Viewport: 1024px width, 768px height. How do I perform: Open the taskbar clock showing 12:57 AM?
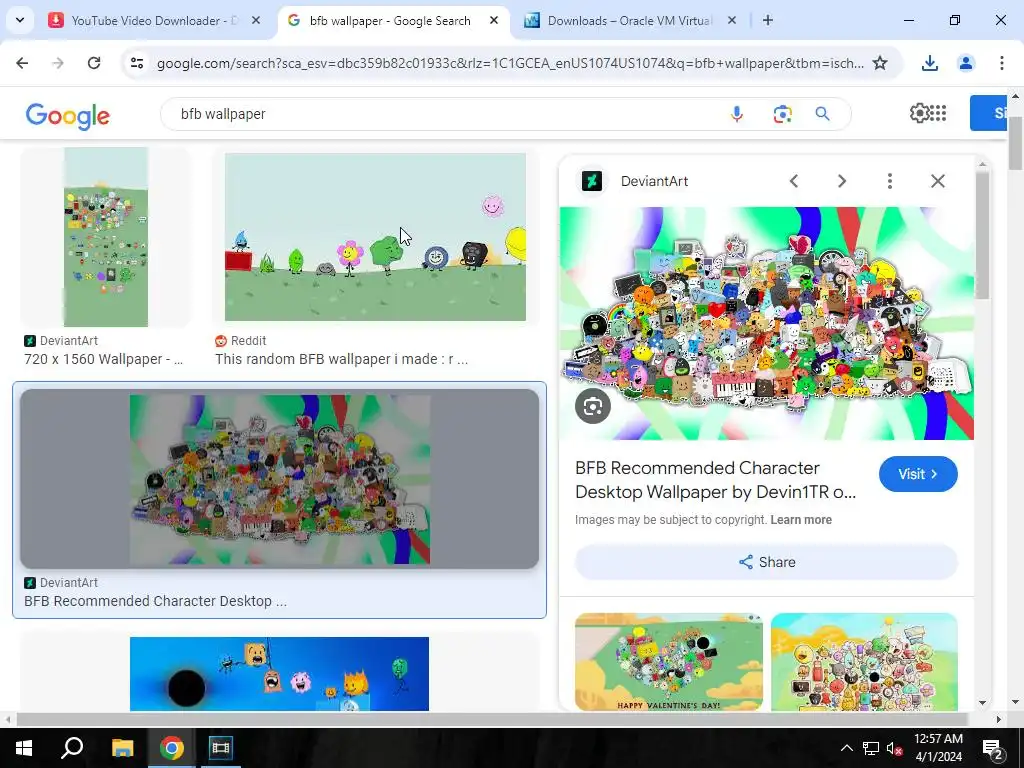coord(938,748)
